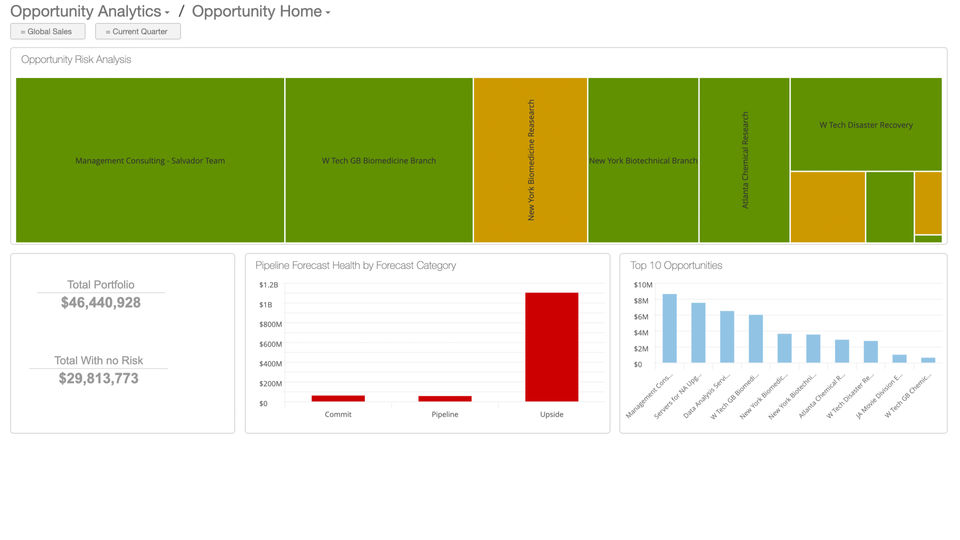The width and height of the screenshot is (960, 540).
Task: Click Pipeline Forecast Health by Forecast Category title
Action: click(x=356, y=265)
